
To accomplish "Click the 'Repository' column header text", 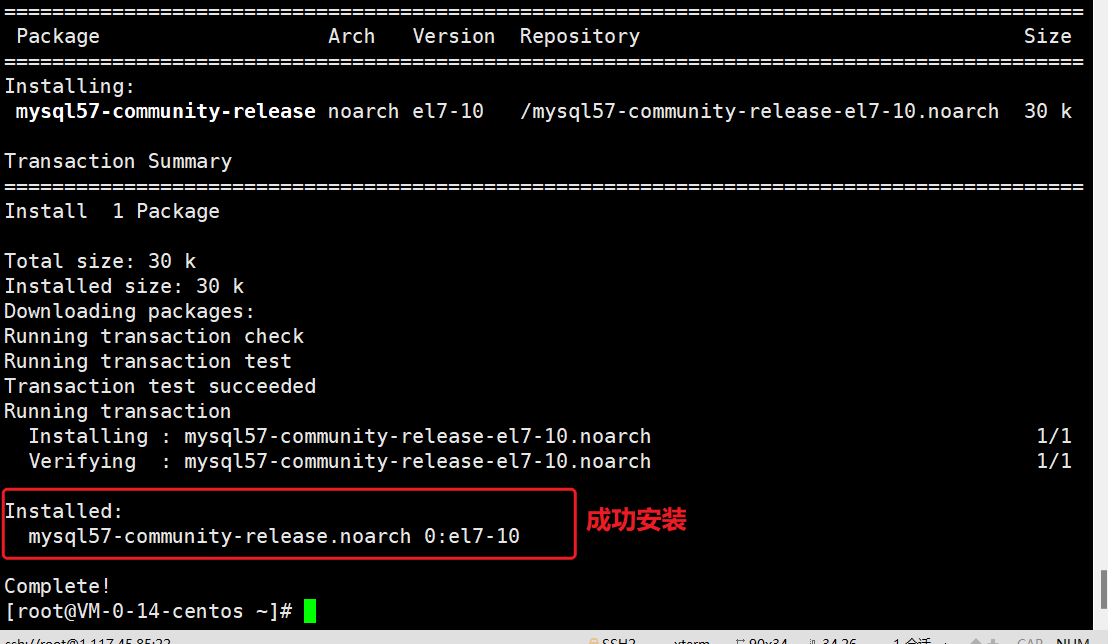I will point(579,37).
